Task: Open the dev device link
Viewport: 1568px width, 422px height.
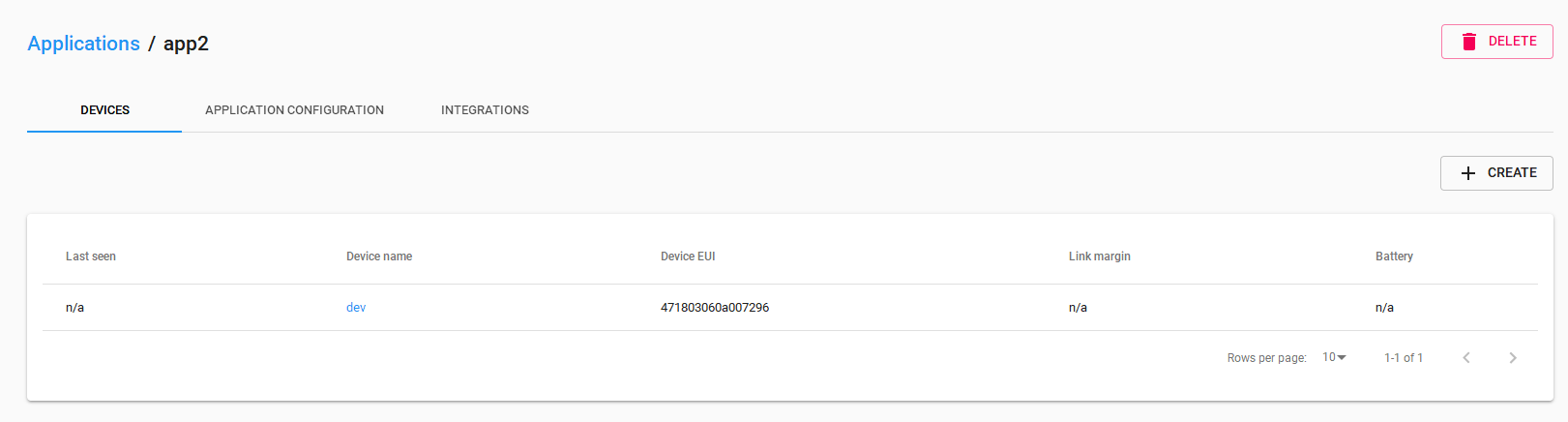Action: pos(356,308)
